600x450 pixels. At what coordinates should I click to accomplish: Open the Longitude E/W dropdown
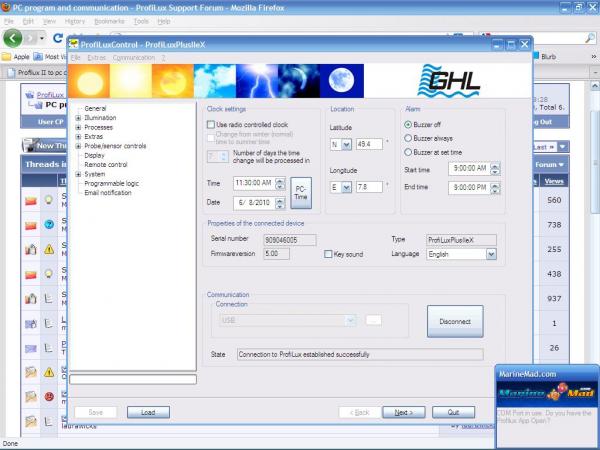click(x=346, y=187)
